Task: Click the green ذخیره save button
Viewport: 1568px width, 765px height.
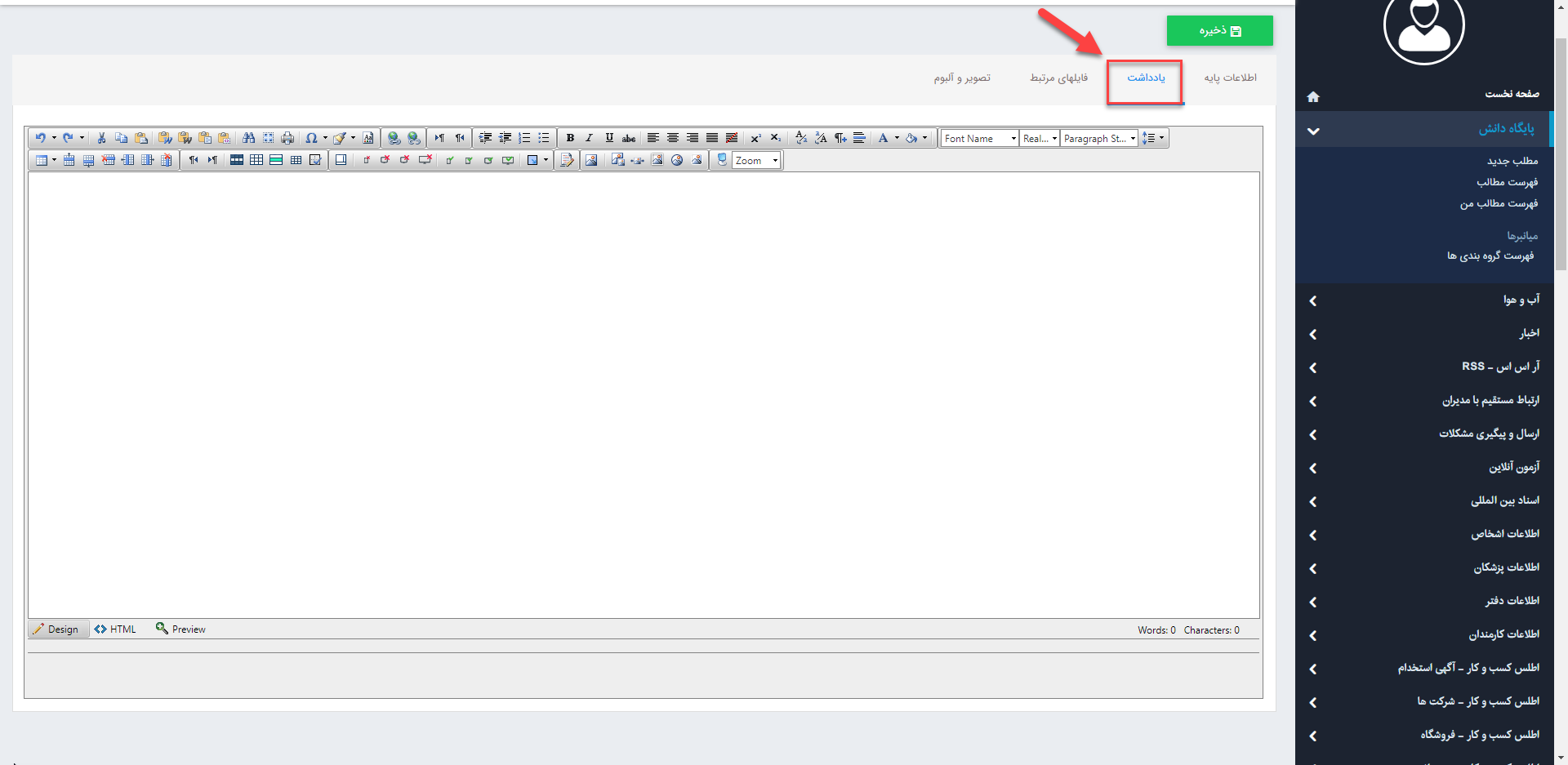Action: click(1219, 31)
